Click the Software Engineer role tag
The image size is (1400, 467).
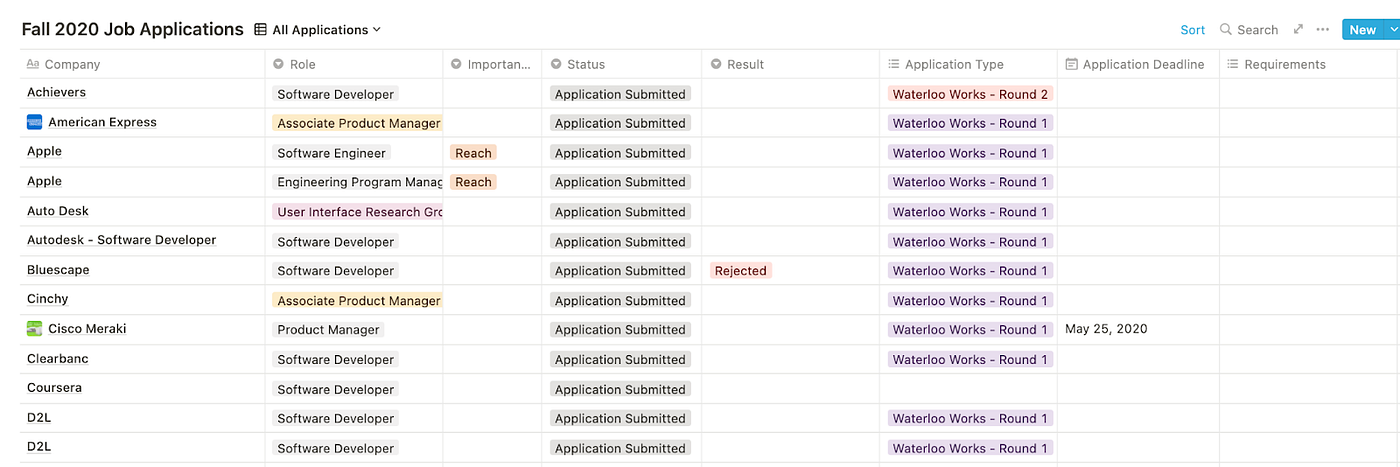331,153
